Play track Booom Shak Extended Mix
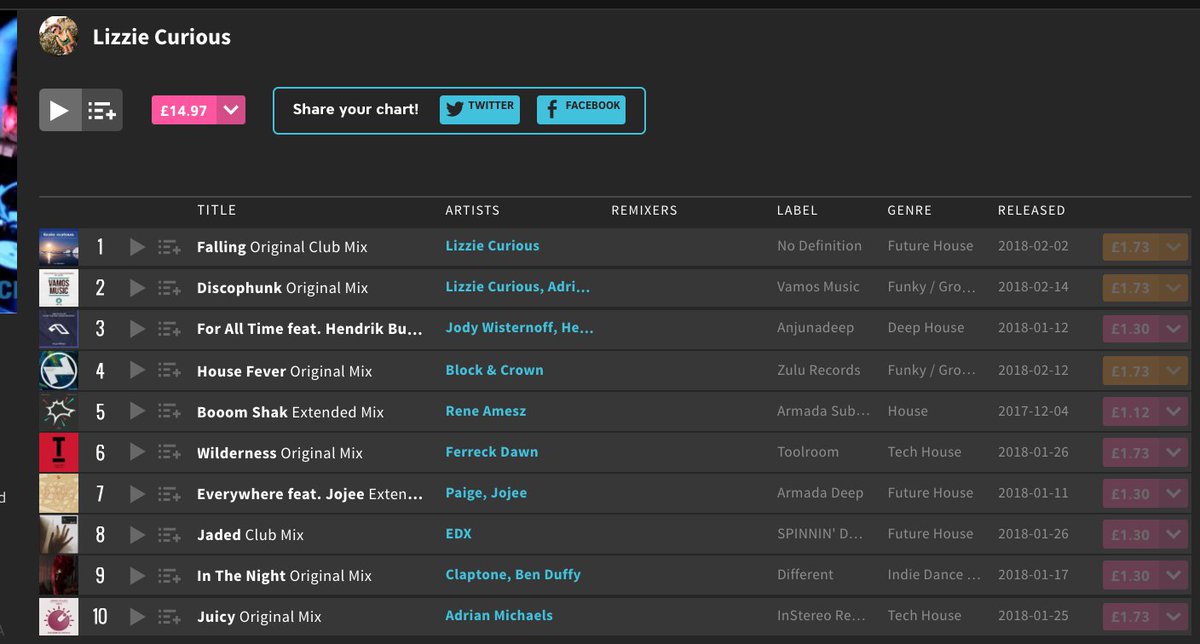 click(x=138, y=412)
